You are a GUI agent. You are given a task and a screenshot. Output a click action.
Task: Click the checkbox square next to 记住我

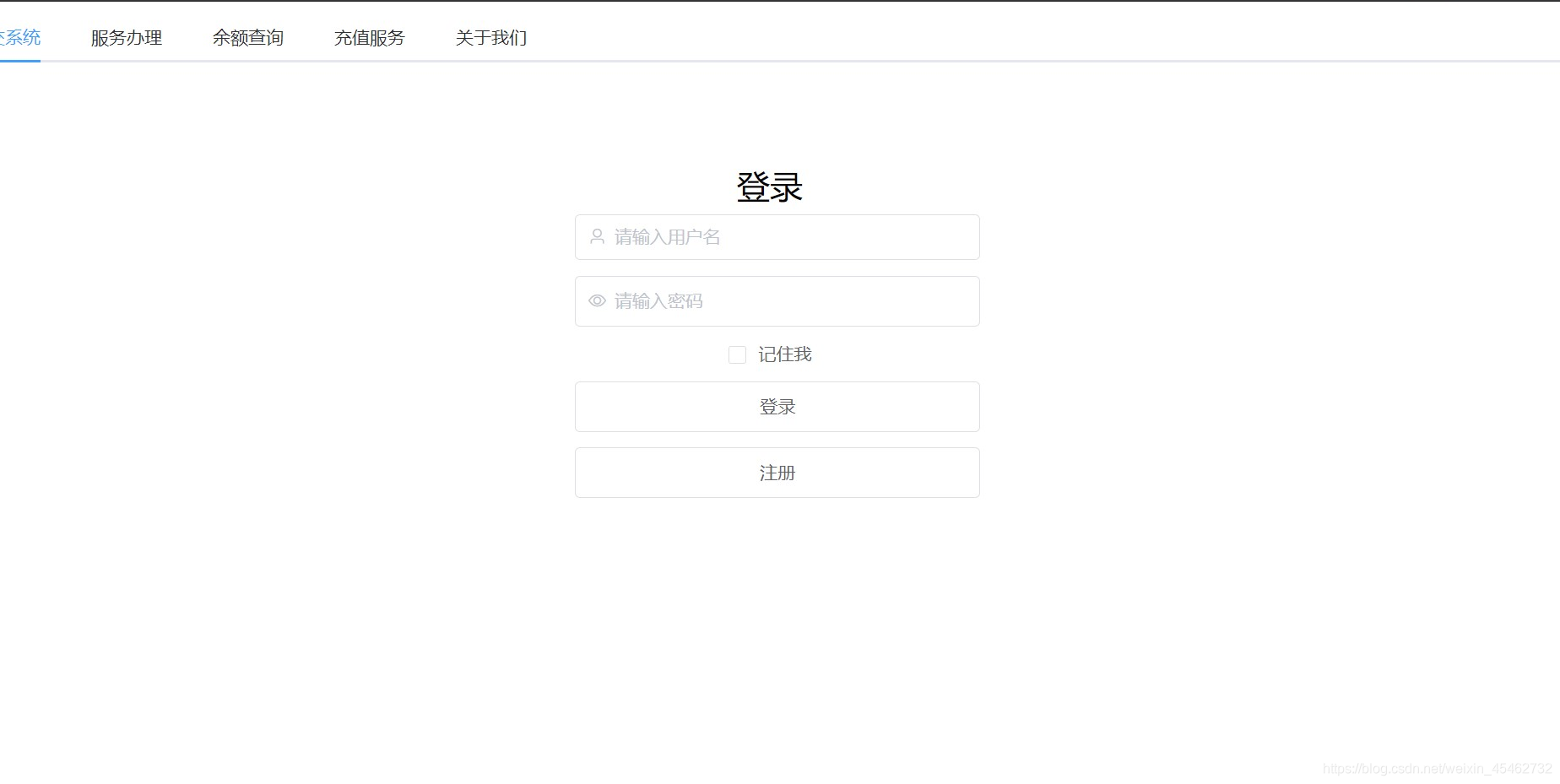coord(737,354)
